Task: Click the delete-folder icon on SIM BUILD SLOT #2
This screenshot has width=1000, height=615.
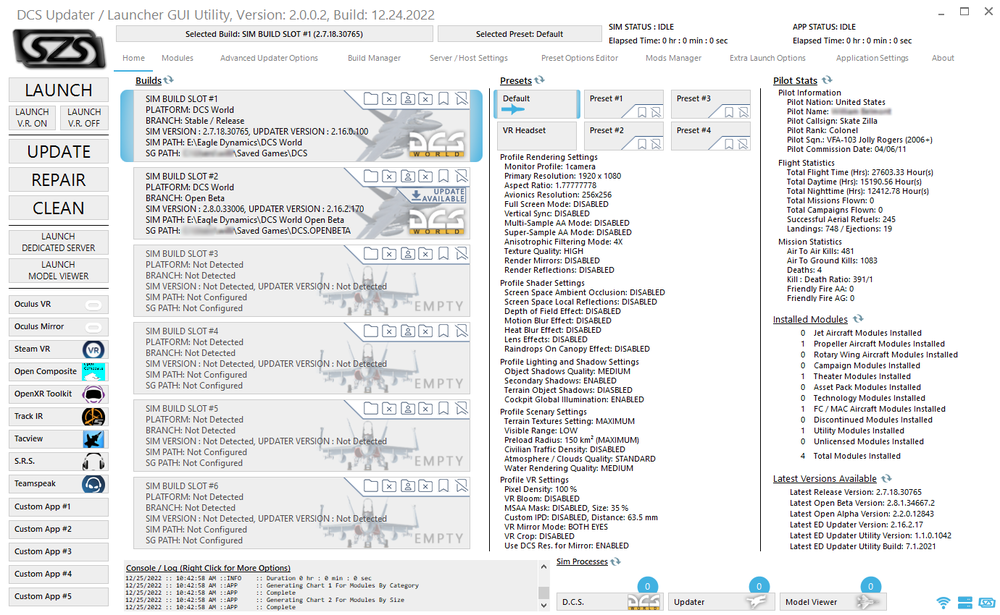Action: click(x=389, y=177)
